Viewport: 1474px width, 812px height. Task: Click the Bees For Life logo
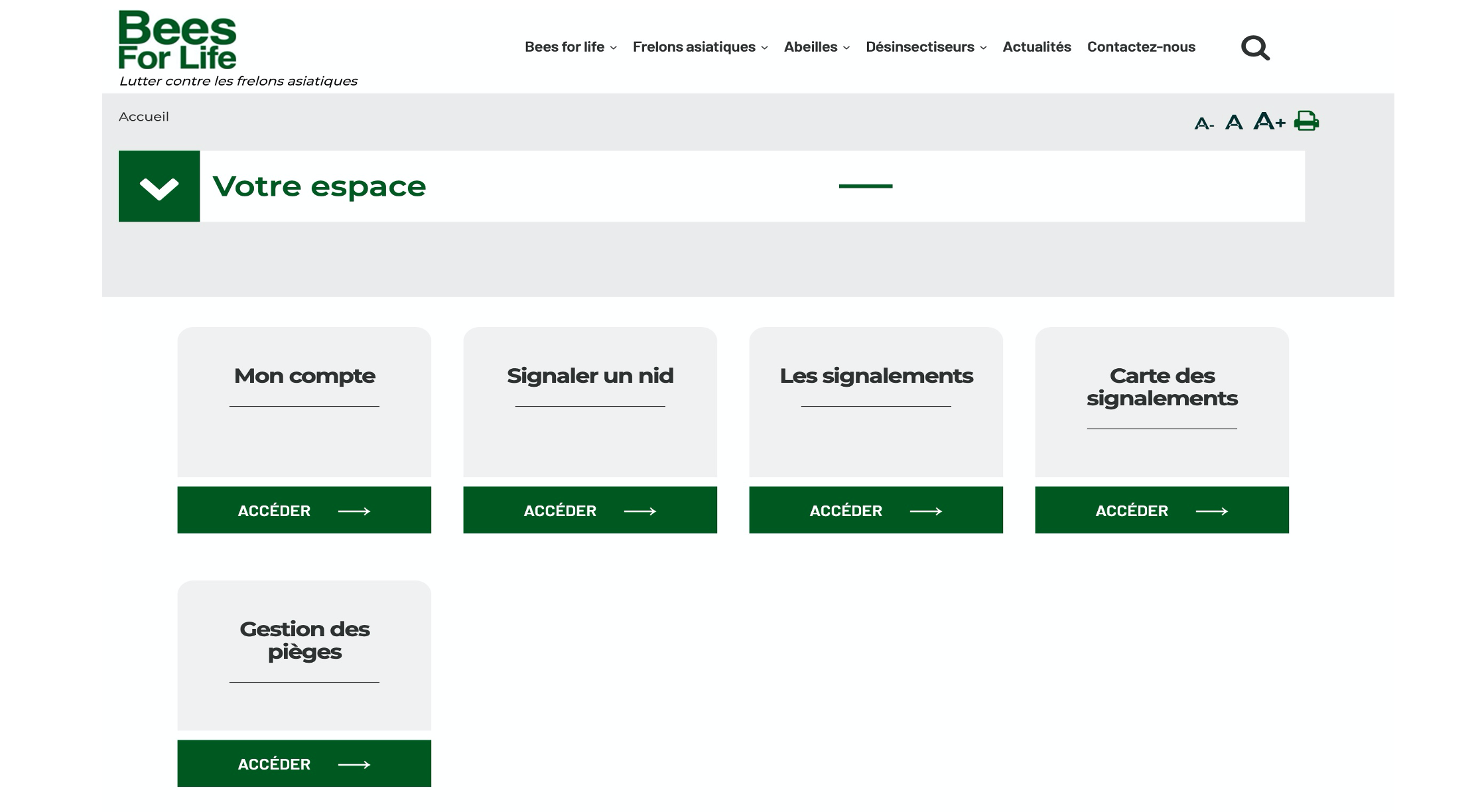point(177,40)
